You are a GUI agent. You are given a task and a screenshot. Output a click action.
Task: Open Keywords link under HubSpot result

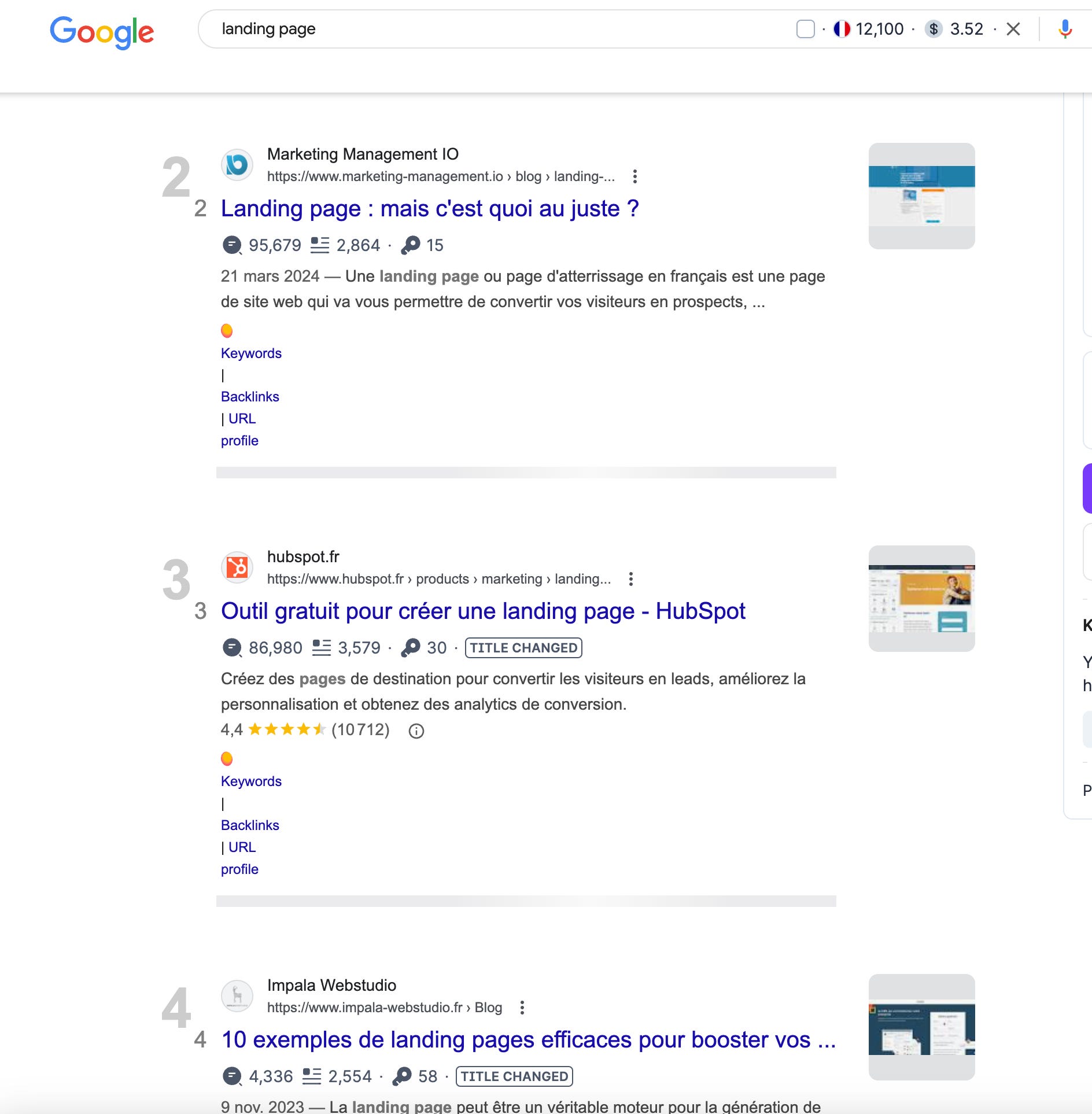pyautogui.click(x=251, y=781)
